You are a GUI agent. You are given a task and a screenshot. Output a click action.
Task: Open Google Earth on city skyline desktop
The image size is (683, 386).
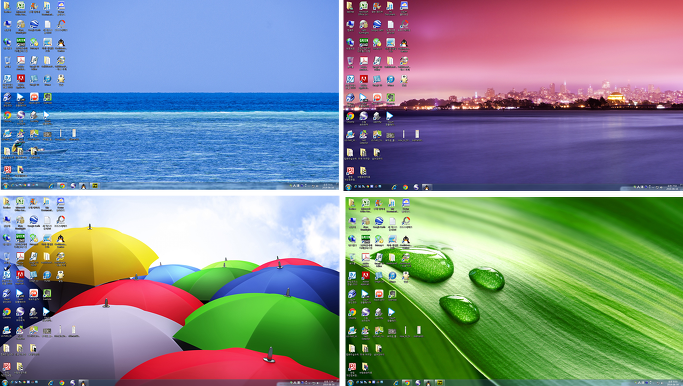pyautogui.click(x=377, y=24)
